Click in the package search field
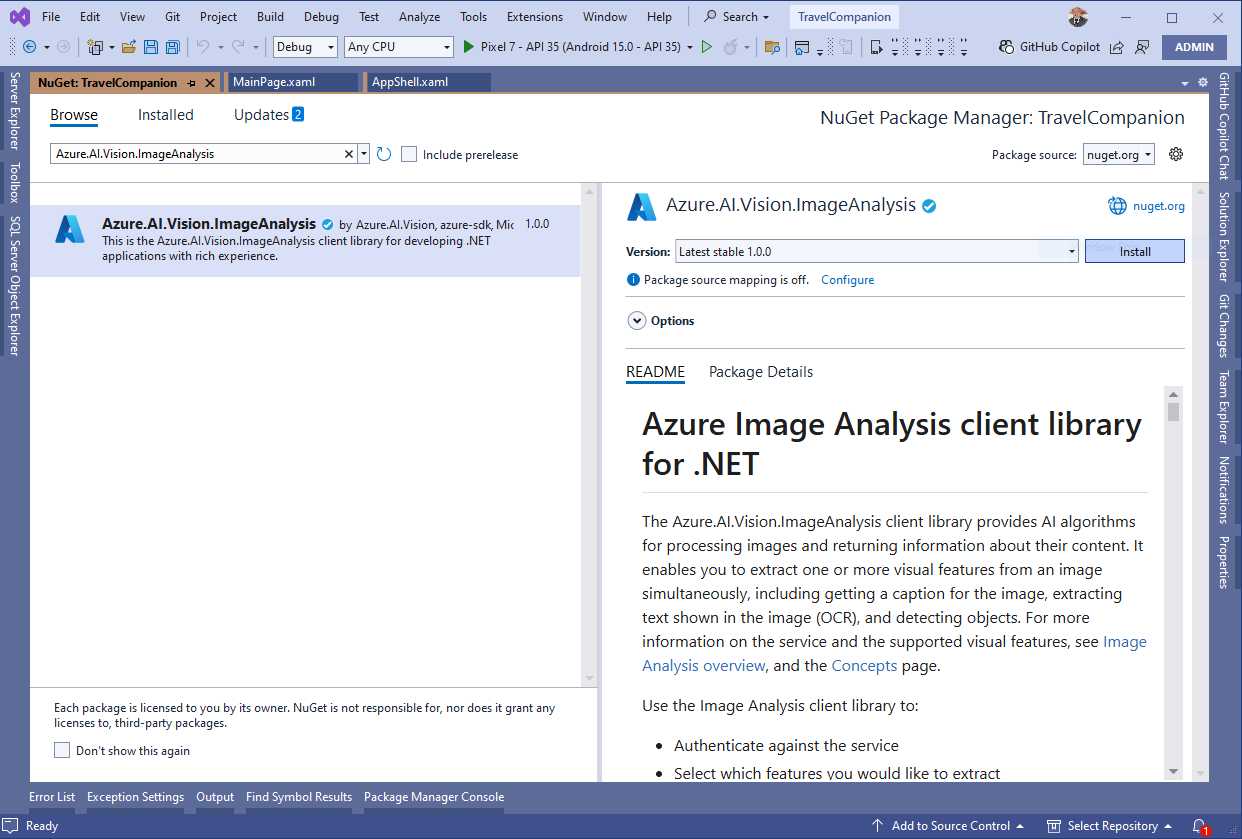This screenshot has width=1242, height=839. coord(197,154)
